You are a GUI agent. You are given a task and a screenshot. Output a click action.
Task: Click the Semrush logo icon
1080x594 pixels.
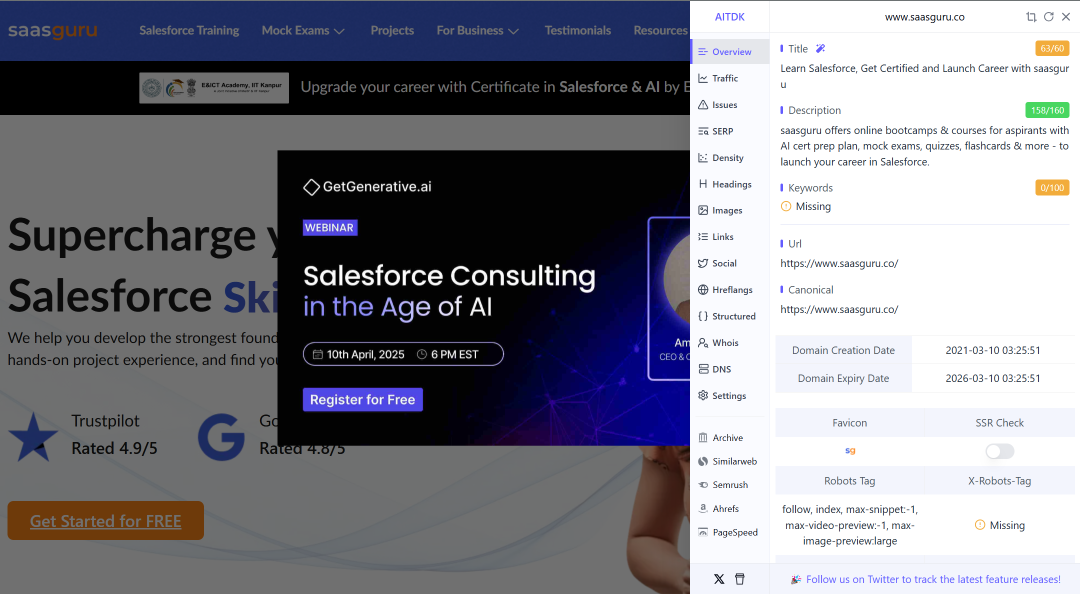(x=703, y=485)
